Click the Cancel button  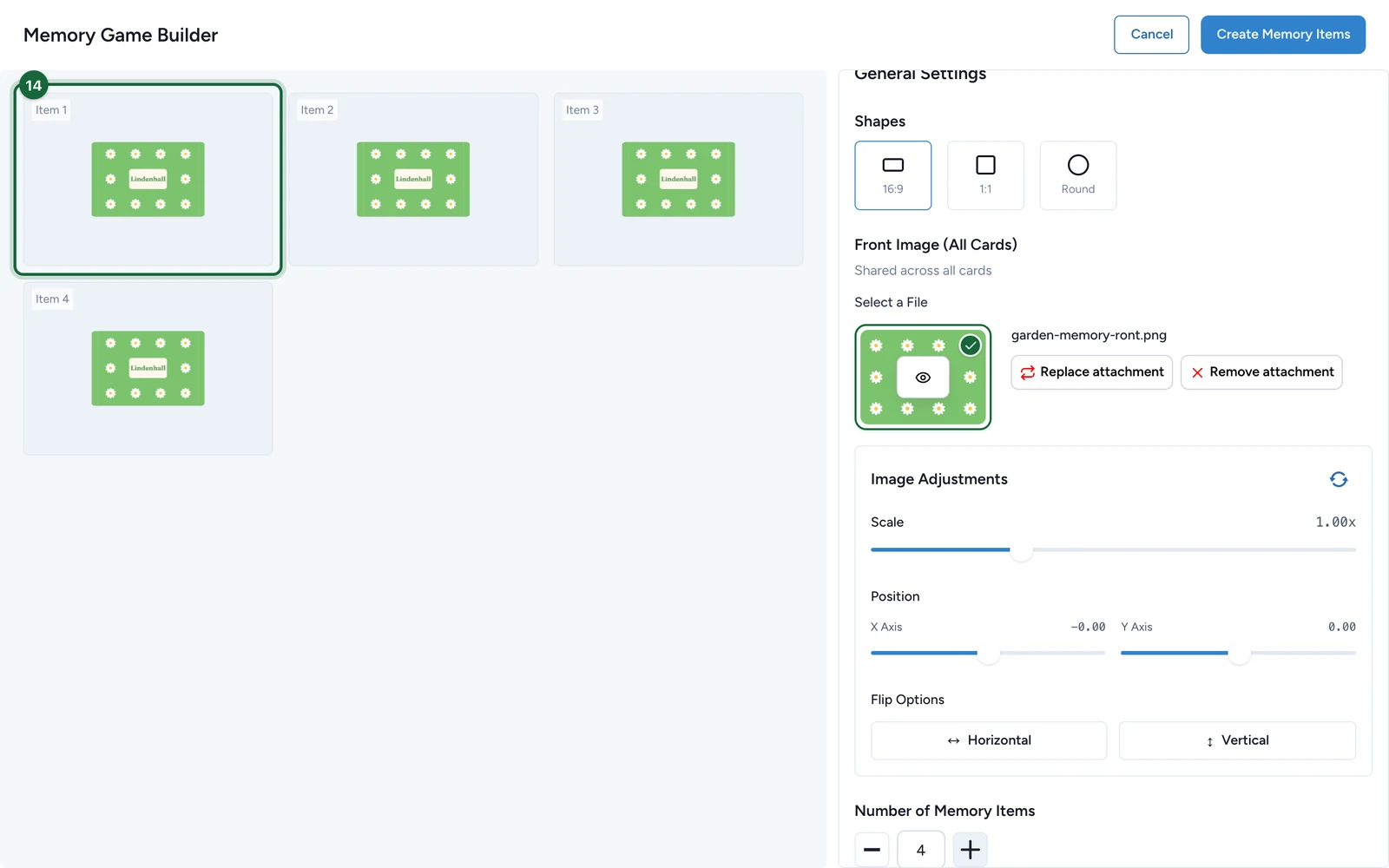pos(1151,35)
